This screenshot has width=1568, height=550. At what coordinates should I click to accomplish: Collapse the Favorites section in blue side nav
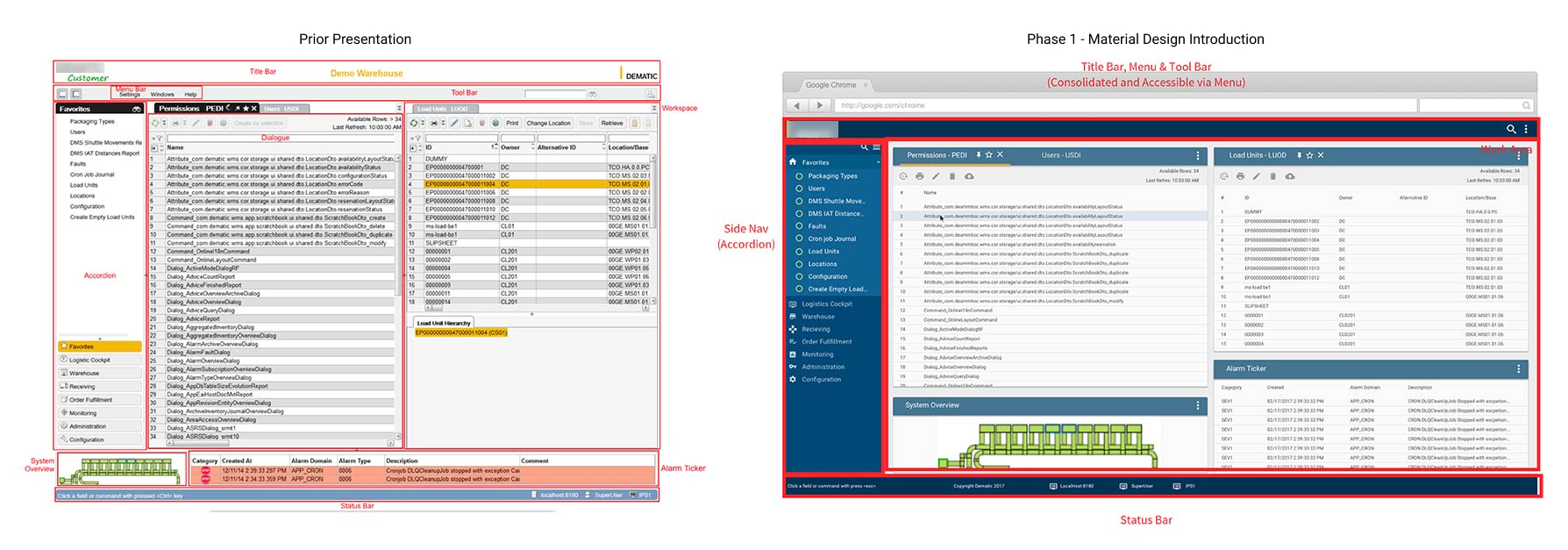[x=877, y=162]
